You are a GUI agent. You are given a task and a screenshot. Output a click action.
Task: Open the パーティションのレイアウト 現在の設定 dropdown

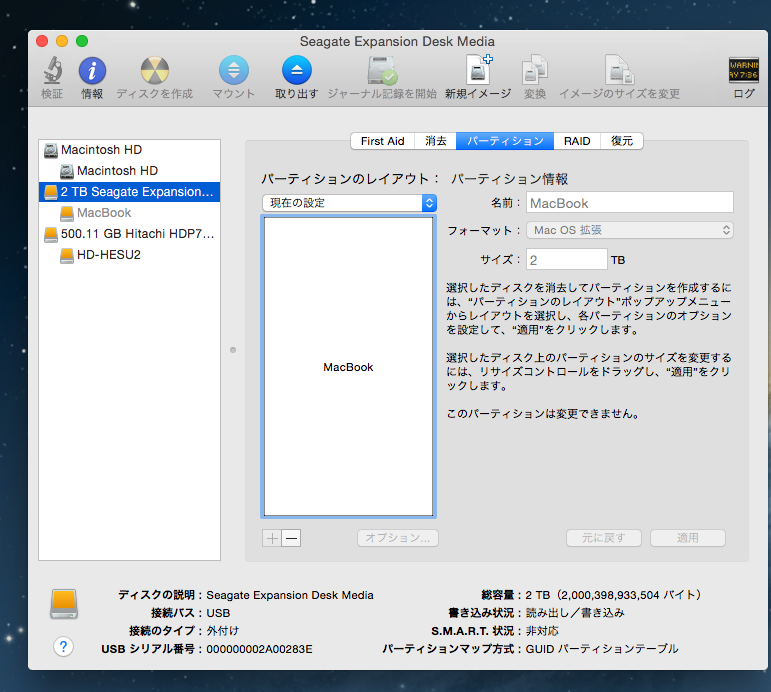tap(349, 203)
